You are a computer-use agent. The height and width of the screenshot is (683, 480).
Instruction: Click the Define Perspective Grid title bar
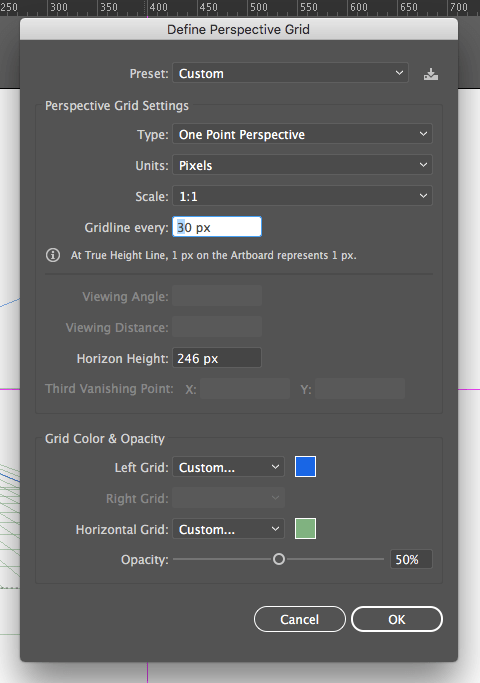click(x=239, y=30)
